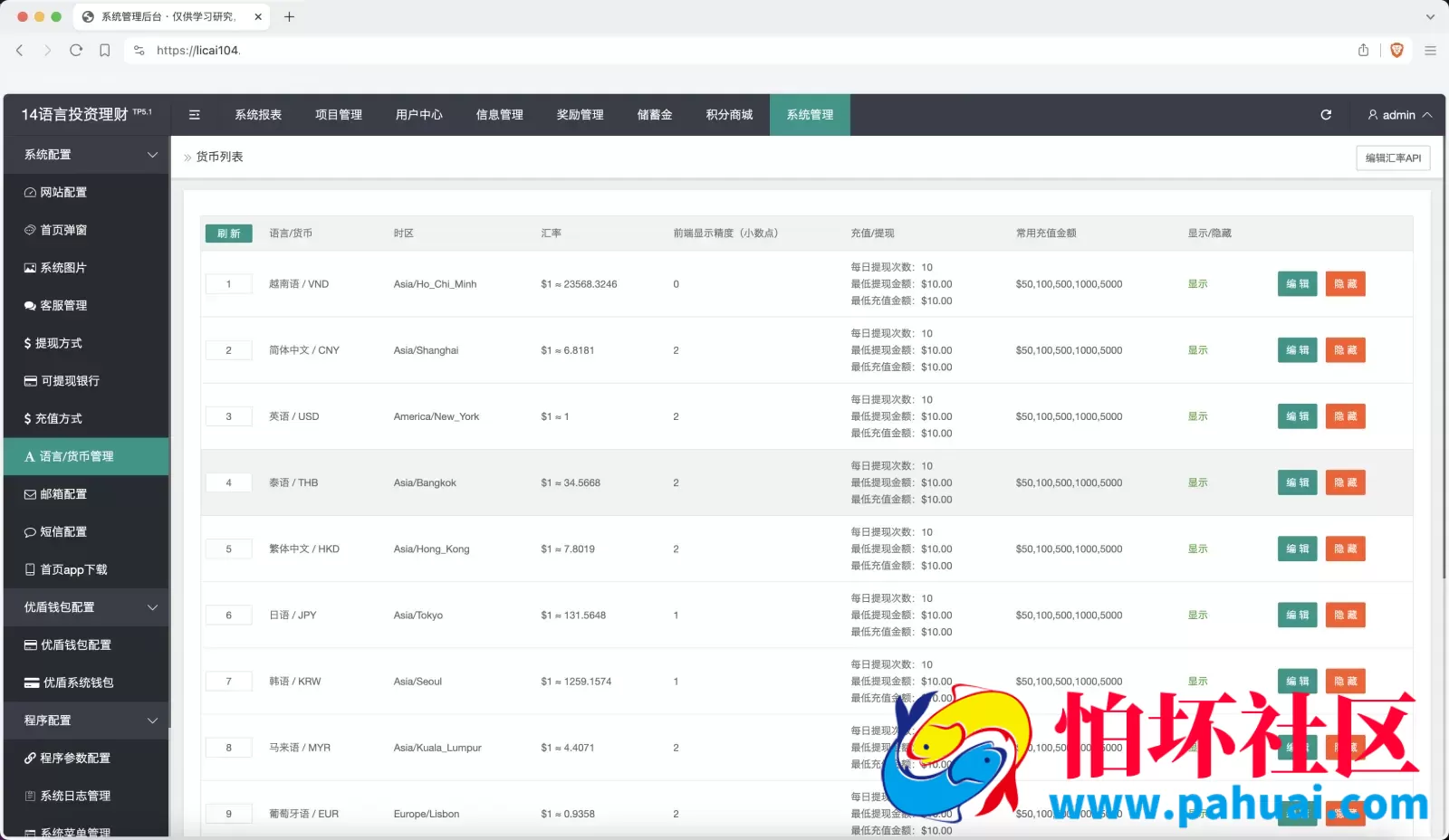Open 系统日志管理 in the sidebar
Screen dimensions: 1449x840
pyautogui.click(x=86, y=796)
